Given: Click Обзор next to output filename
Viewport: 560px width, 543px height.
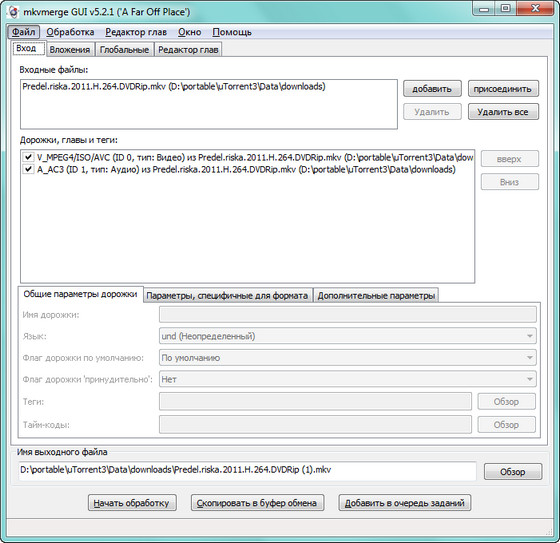Looking at the screenshot, I should pos(513,472).
